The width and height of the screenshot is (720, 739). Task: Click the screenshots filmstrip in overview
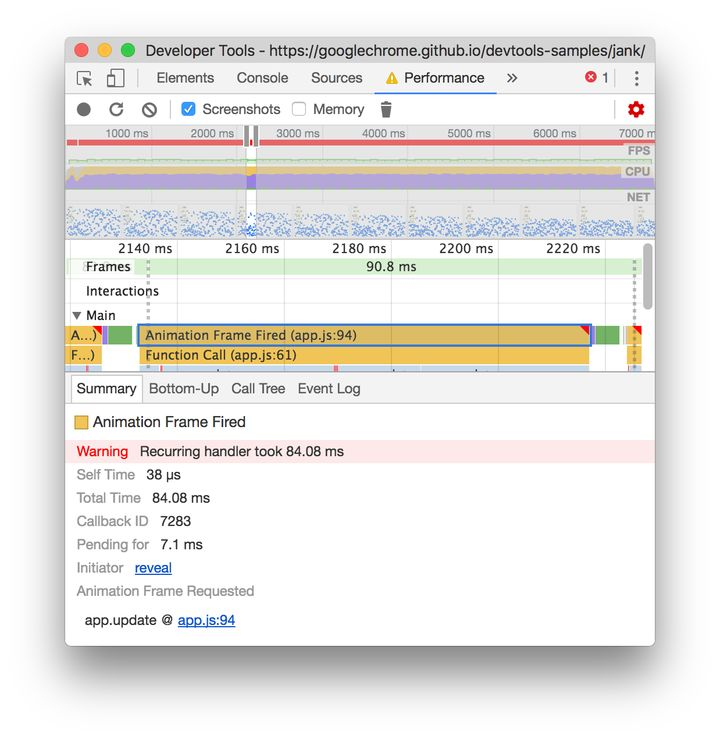click(x=360, y=222)
